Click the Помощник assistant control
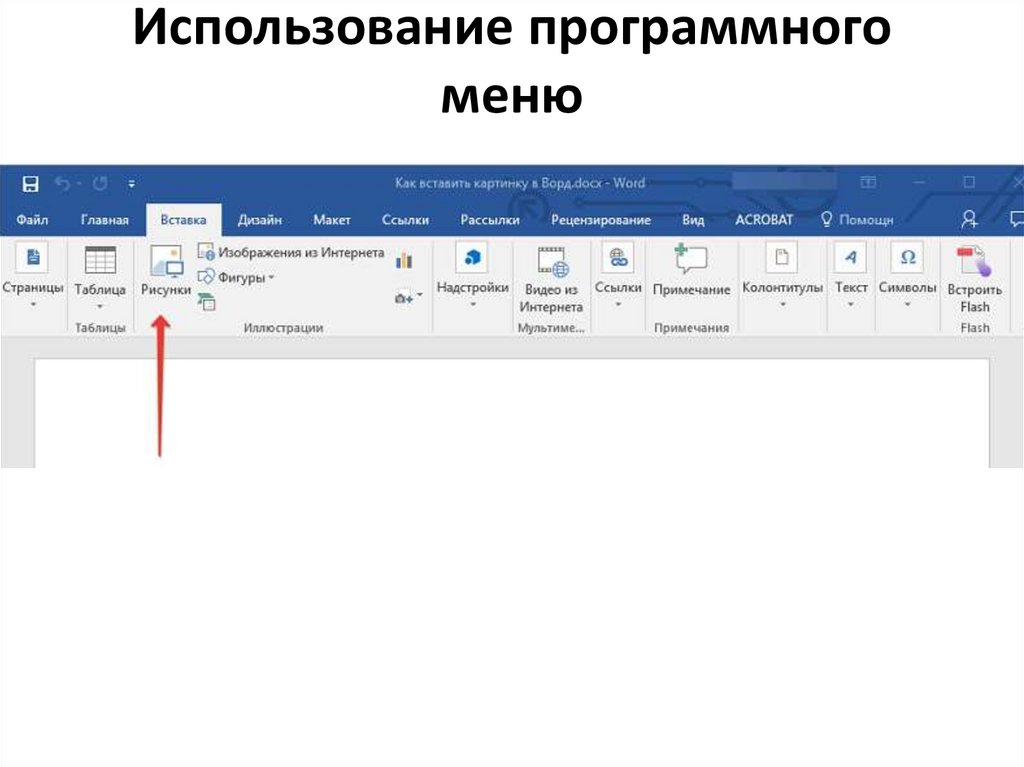Viewport: 1024px width, 767px height. (855, 220)
